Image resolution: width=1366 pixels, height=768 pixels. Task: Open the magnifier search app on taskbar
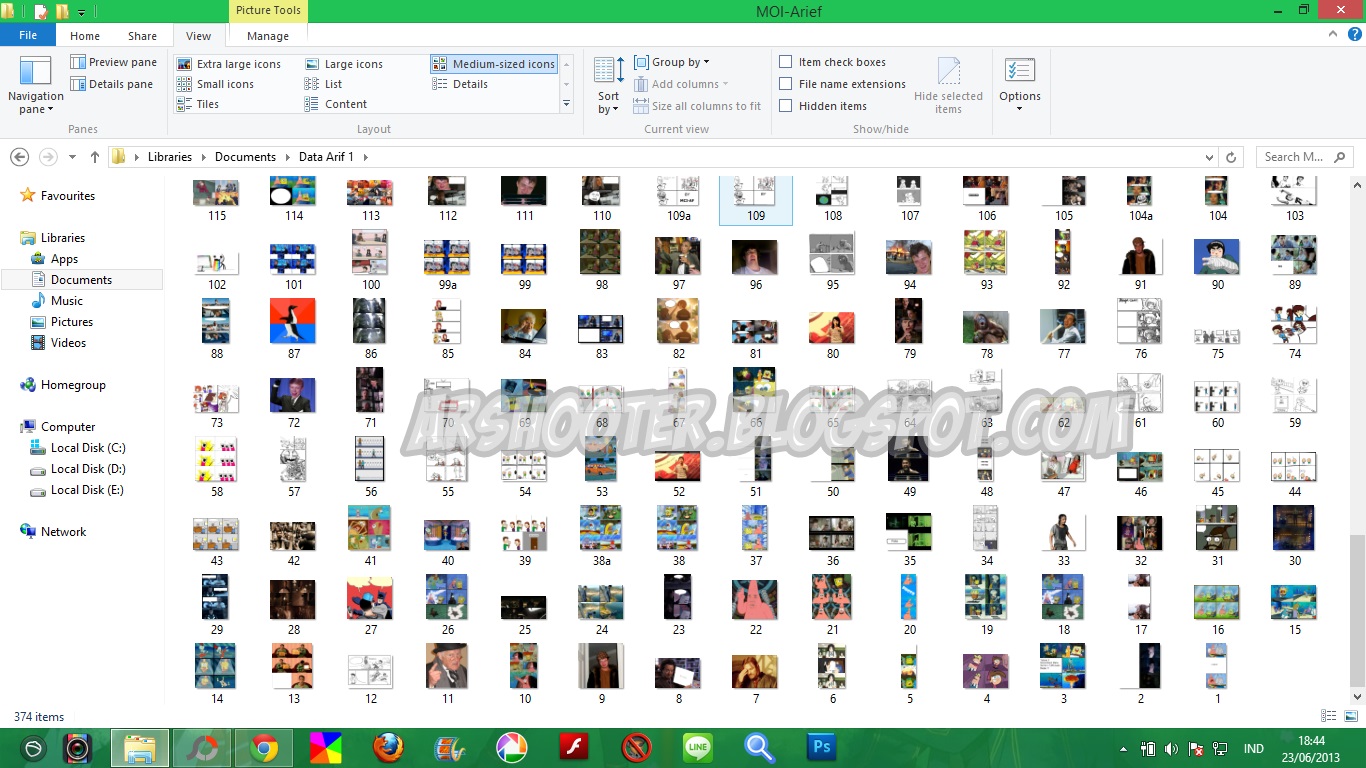click(x=760, y=748)
